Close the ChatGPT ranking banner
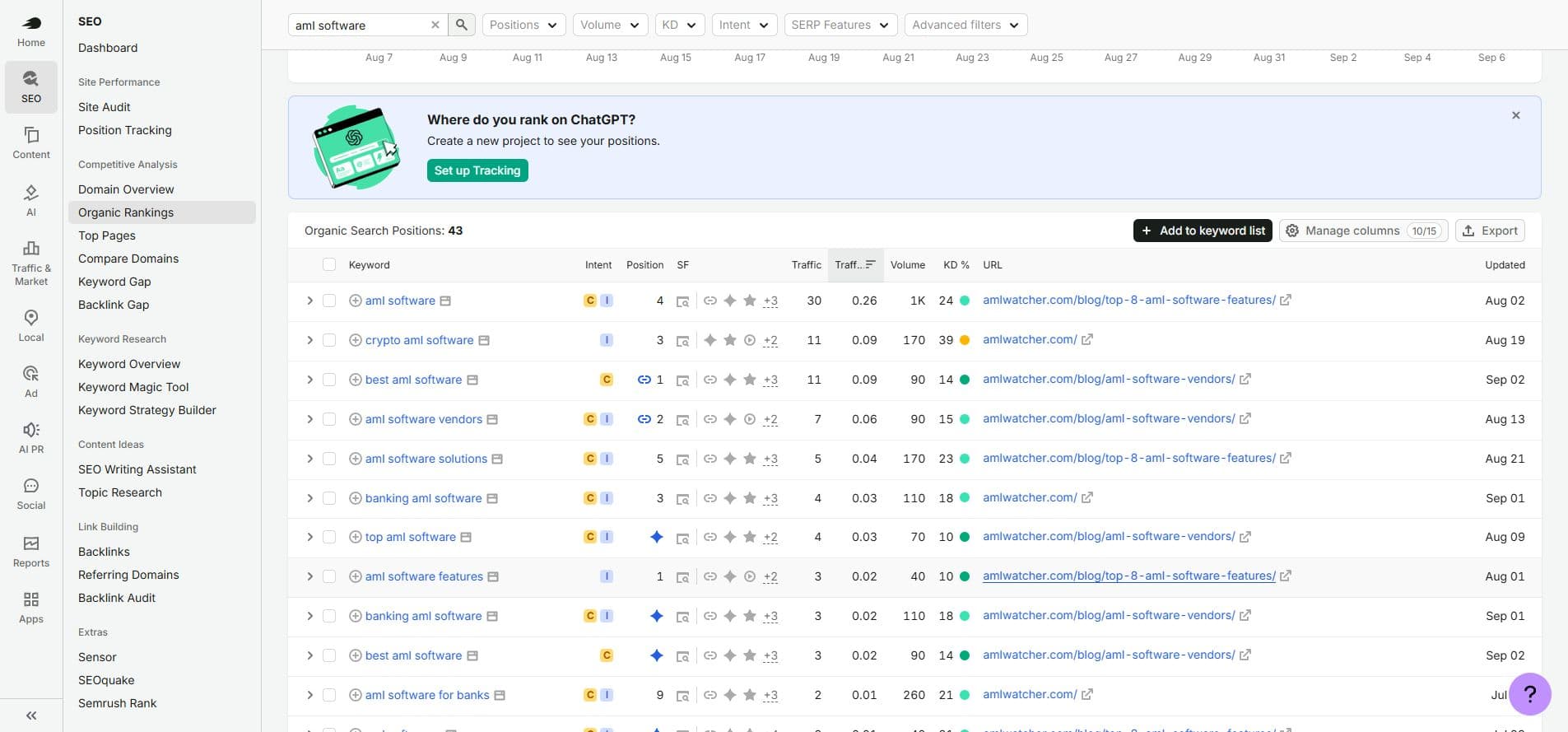 coord(1516,115)
